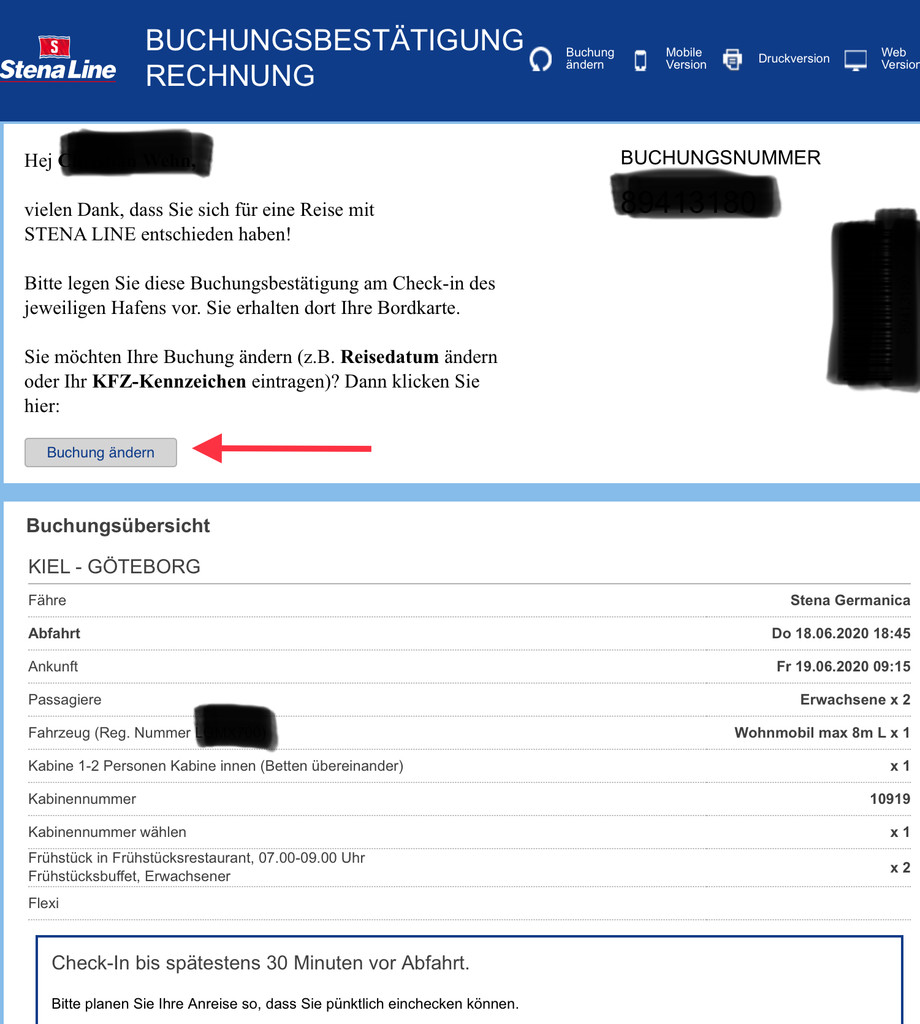Viewport: 920px width, 1024px height.
Task: Click the 'Erwachsene x 2' value
Action: point(855,700)
